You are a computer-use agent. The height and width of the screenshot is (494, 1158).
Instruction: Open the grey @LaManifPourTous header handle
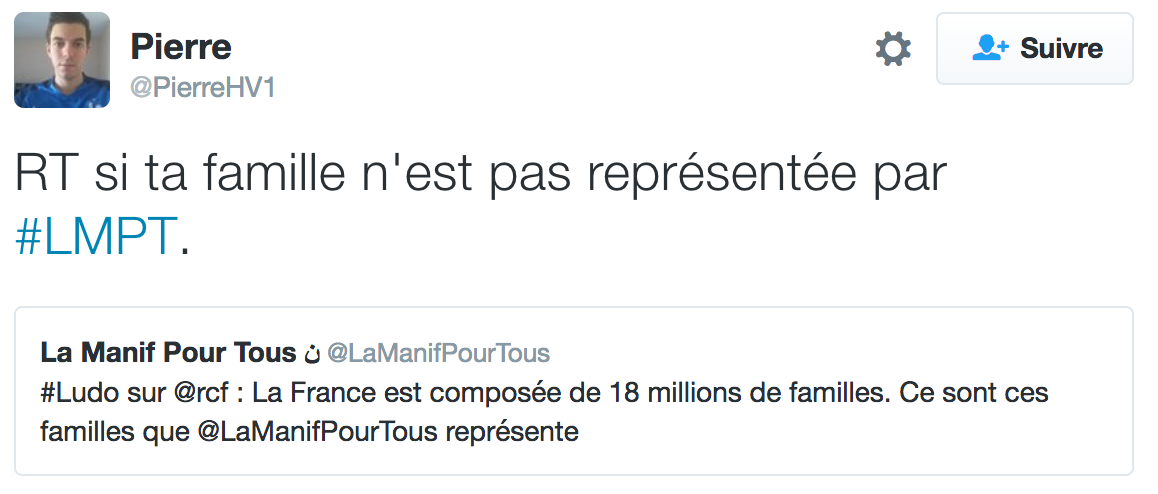coord(438,353)
